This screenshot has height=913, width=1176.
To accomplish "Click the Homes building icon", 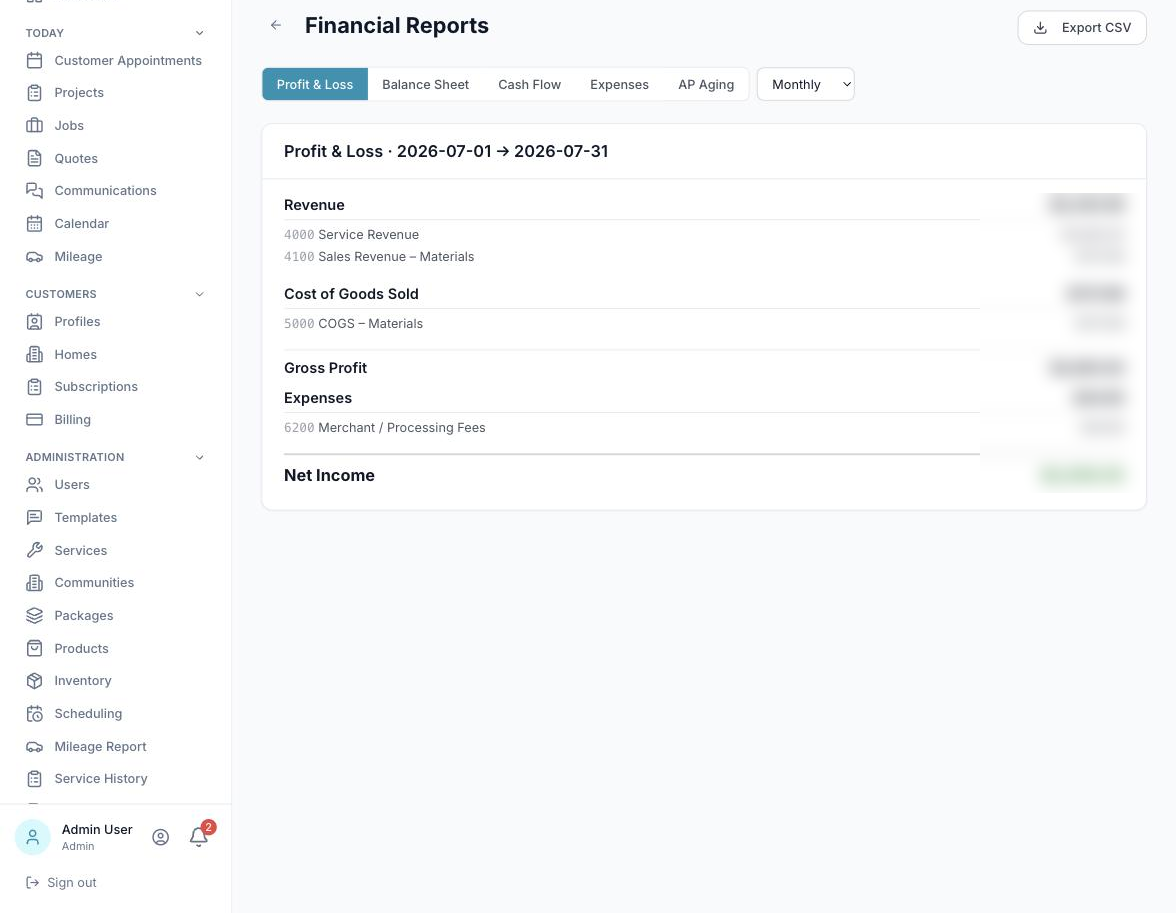I will pos(34,354).
